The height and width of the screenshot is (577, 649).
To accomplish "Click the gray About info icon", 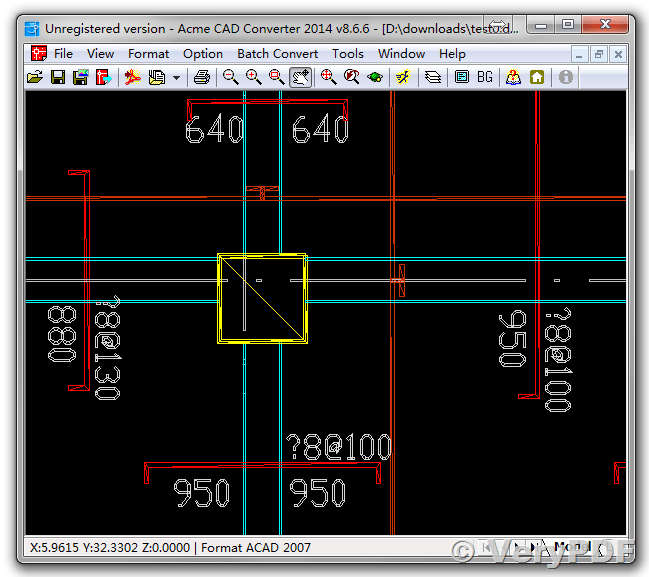I will click(x=565, y=77).
